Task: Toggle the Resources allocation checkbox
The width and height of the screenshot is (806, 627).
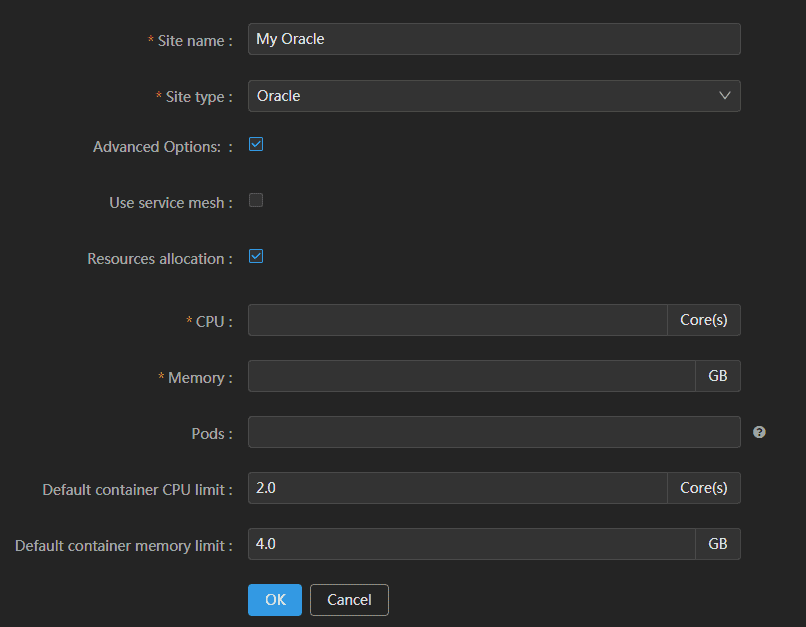Action: pyautogui.click(x=256, y=256)
